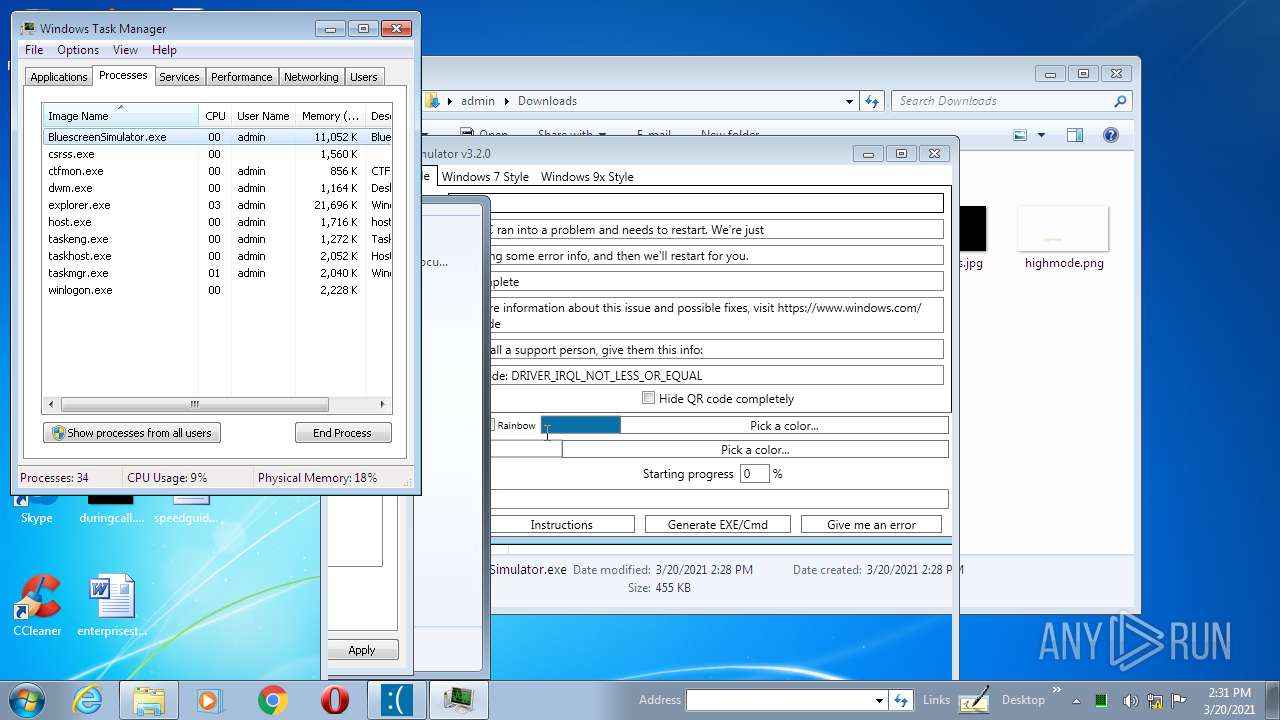Click the Instructions button

click(561, 524)
